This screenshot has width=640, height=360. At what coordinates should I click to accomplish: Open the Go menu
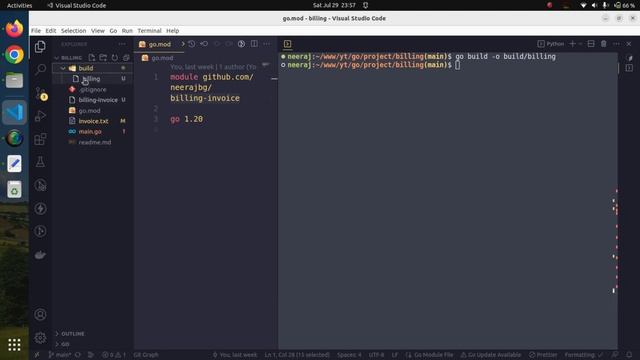point(113,31)
